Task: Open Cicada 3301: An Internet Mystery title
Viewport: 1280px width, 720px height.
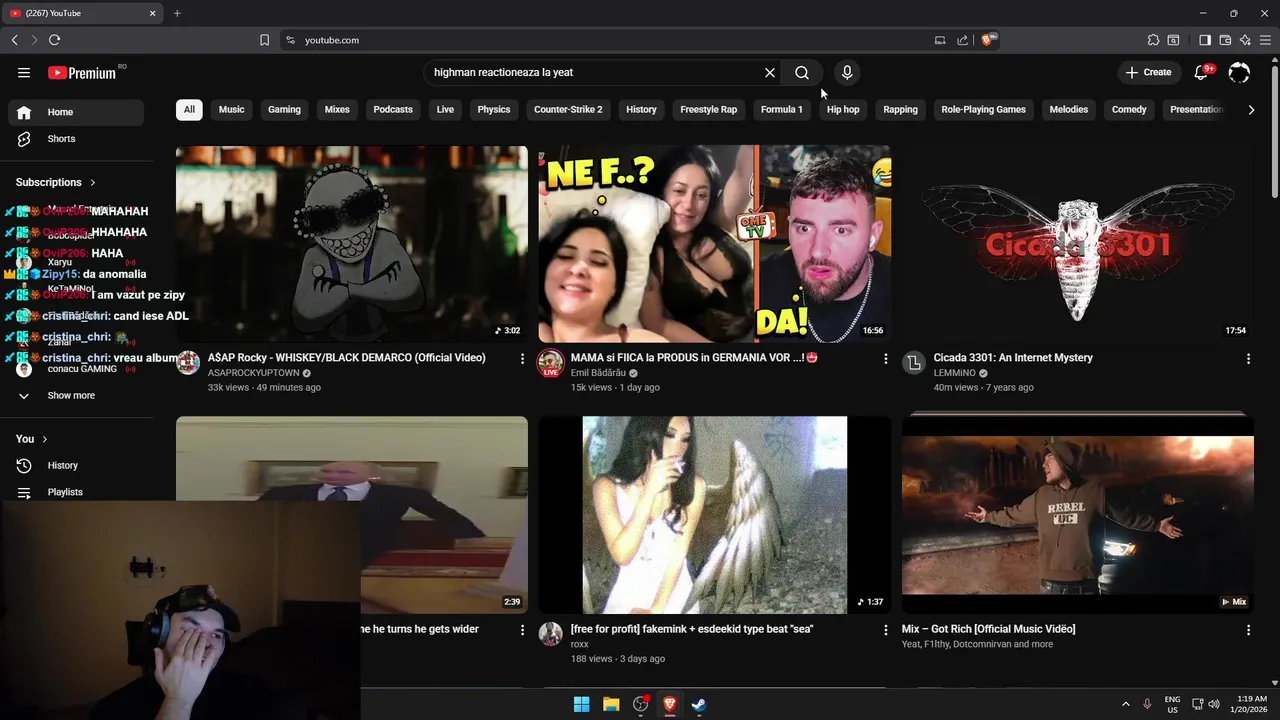Action: tap(1013, 357)
